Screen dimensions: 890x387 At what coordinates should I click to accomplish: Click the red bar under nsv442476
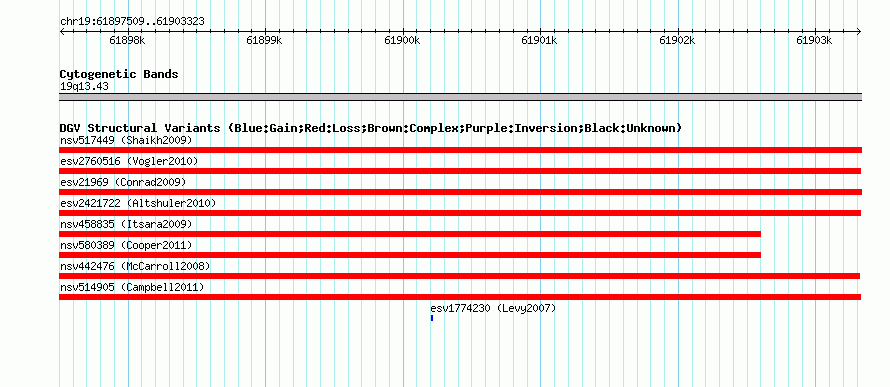pos(459,276)
